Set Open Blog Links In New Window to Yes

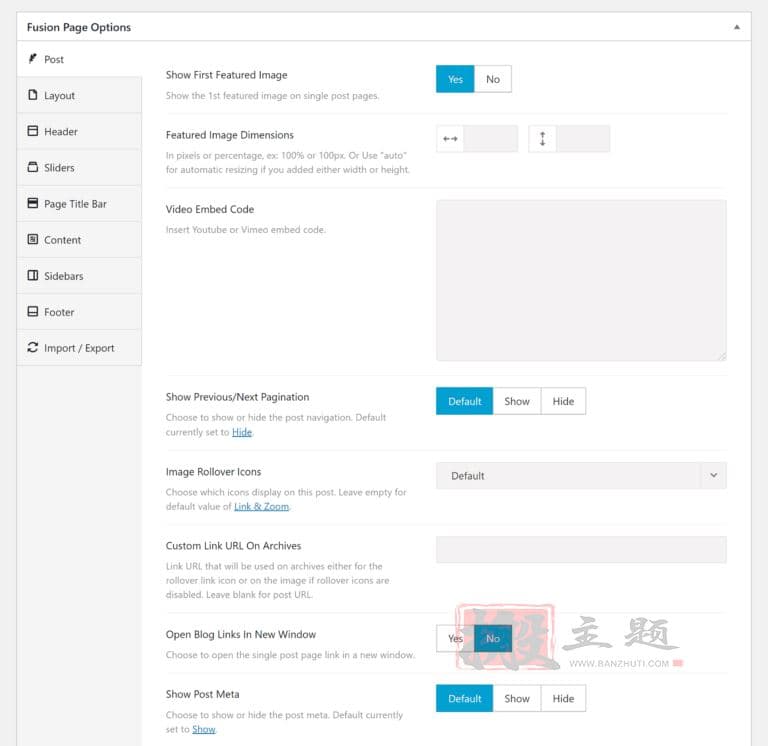click(455, 638)
